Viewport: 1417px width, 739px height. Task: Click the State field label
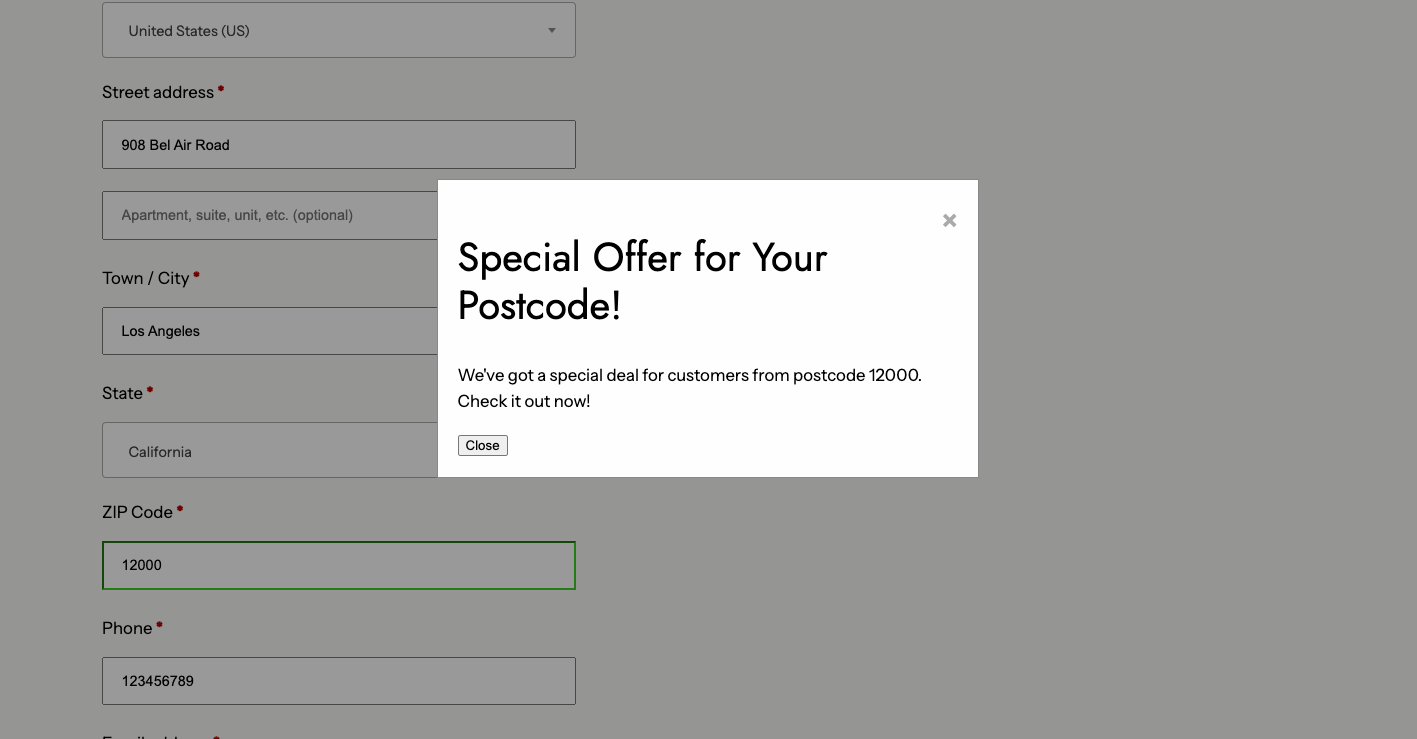pos(122,393)
